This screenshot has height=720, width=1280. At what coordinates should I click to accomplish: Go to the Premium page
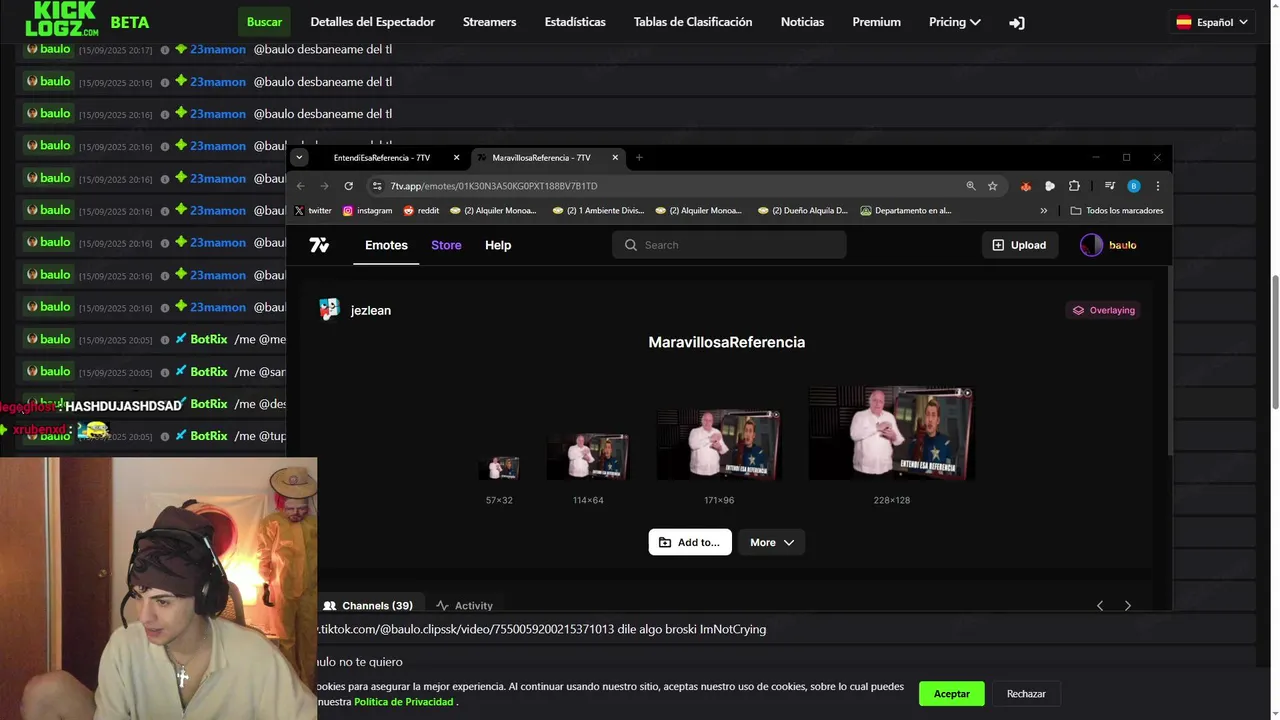[x=876, y=22]
